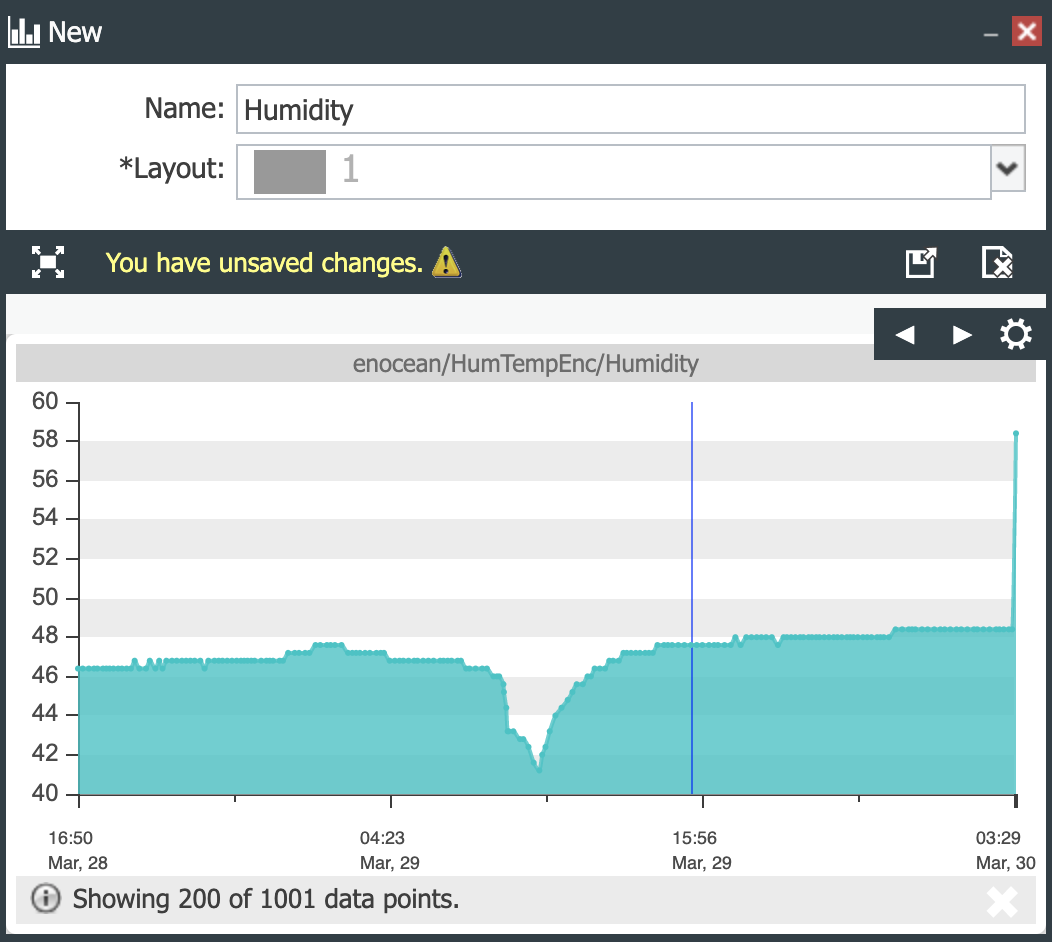The width and height of the screenshot is (1052, 942).
Task: Click the 'Showing 200 of 1001 data points.' text
Action: [266, 899]
